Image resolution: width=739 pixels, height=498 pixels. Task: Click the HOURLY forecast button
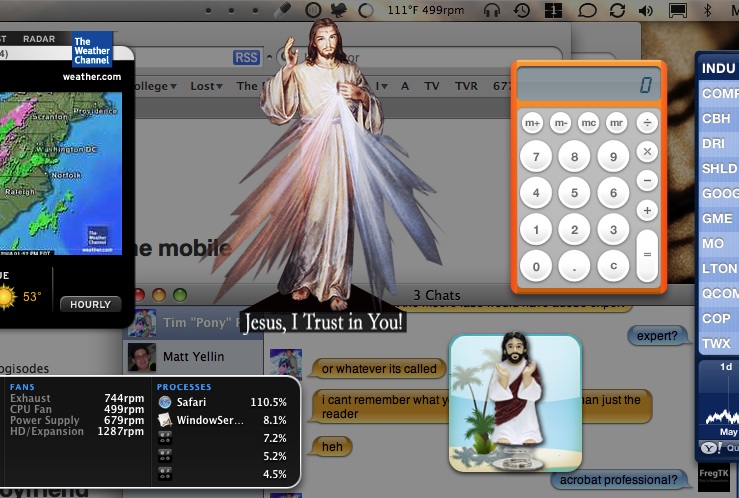tap(90, 304)
